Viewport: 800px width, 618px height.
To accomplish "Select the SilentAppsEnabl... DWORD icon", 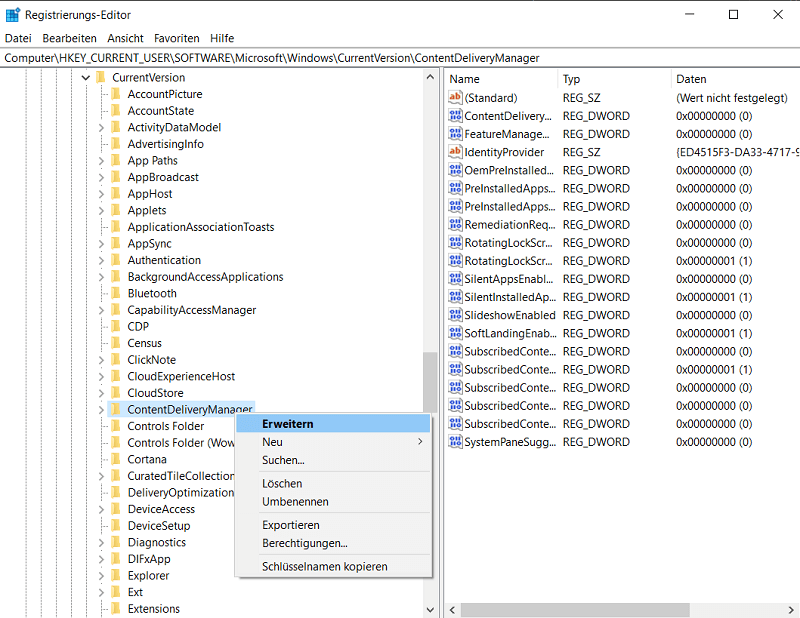I will (455, 279).
